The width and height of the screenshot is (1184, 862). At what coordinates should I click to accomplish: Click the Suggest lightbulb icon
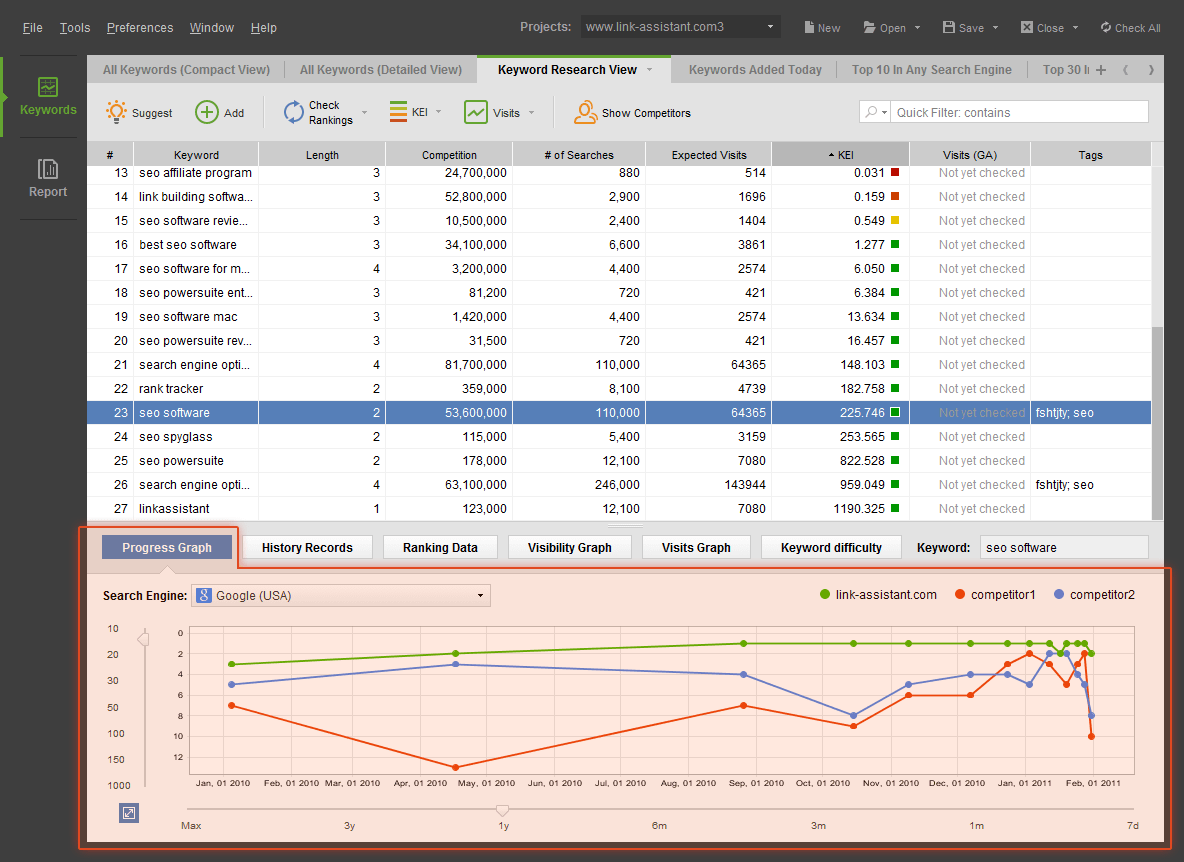(x=116, y=112)
